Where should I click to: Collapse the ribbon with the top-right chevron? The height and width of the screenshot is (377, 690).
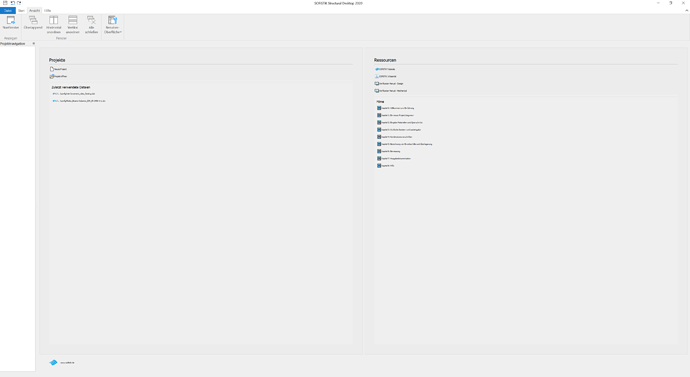[686, 11]
